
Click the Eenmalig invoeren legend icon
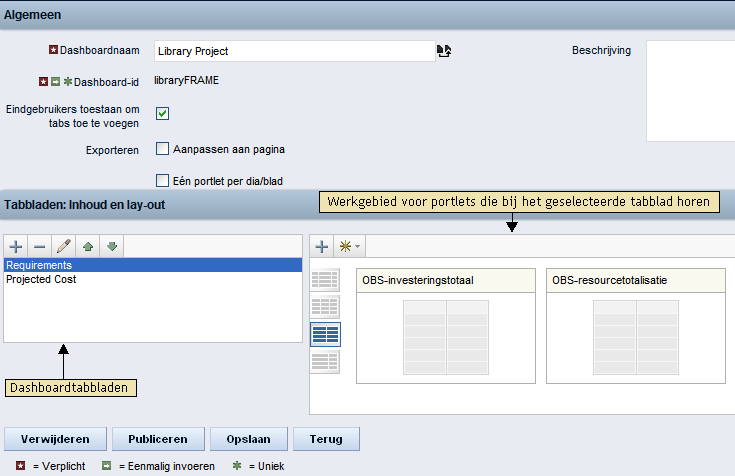(106, 466)
